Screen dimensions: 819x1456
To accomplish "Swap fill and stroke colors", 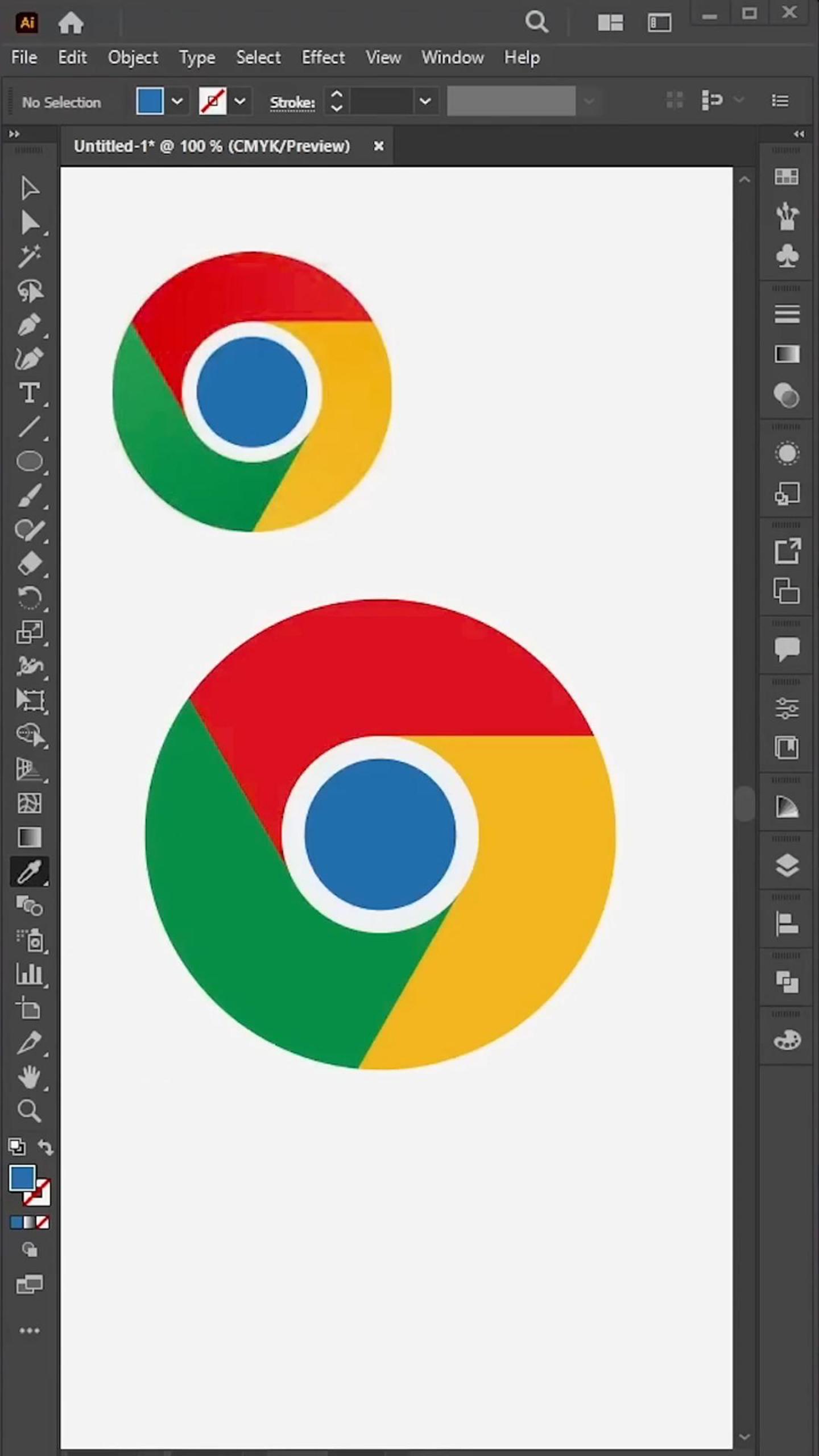I will point(45,1148).
